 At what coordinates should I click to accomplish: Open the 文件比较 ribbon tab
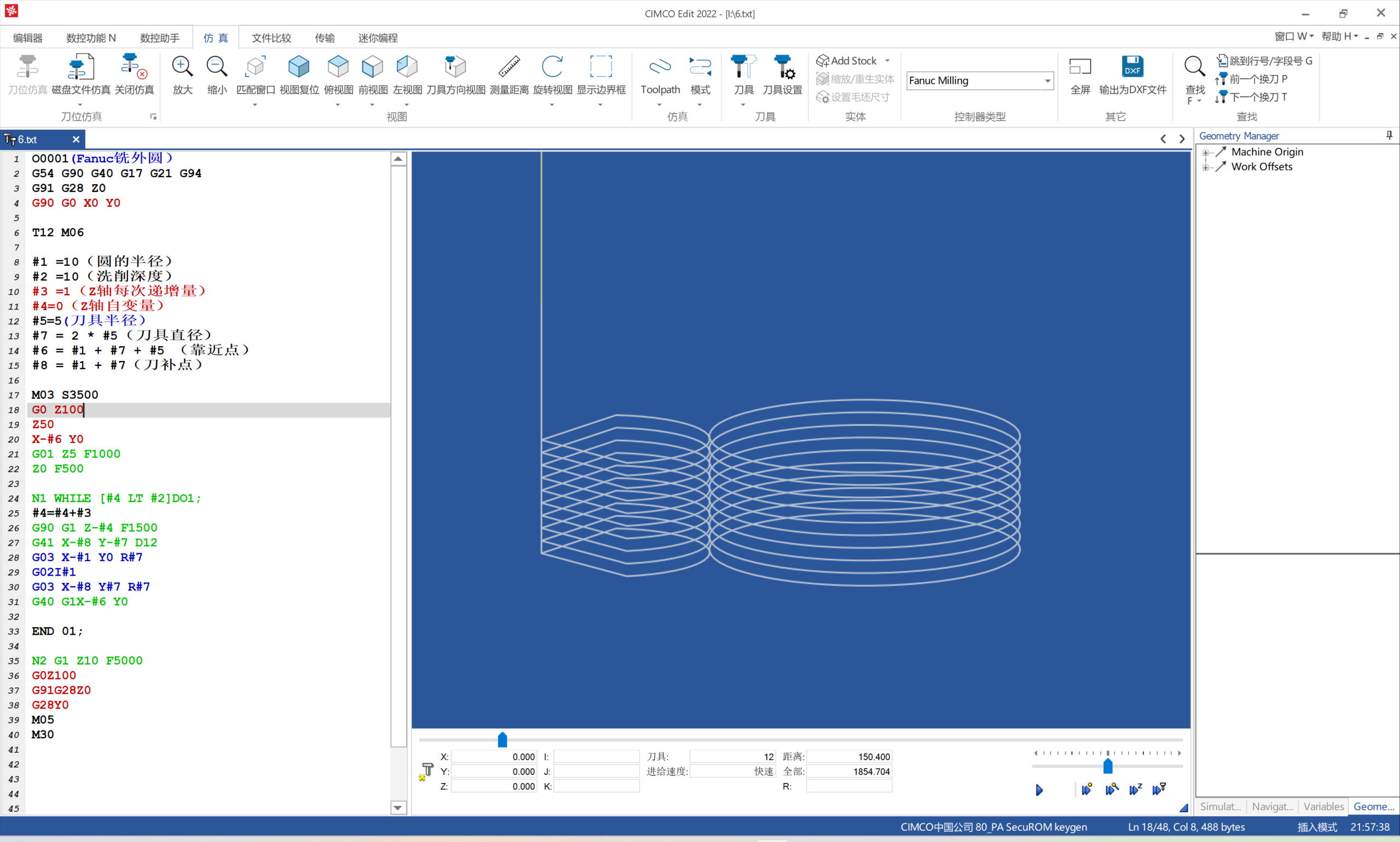271,38
